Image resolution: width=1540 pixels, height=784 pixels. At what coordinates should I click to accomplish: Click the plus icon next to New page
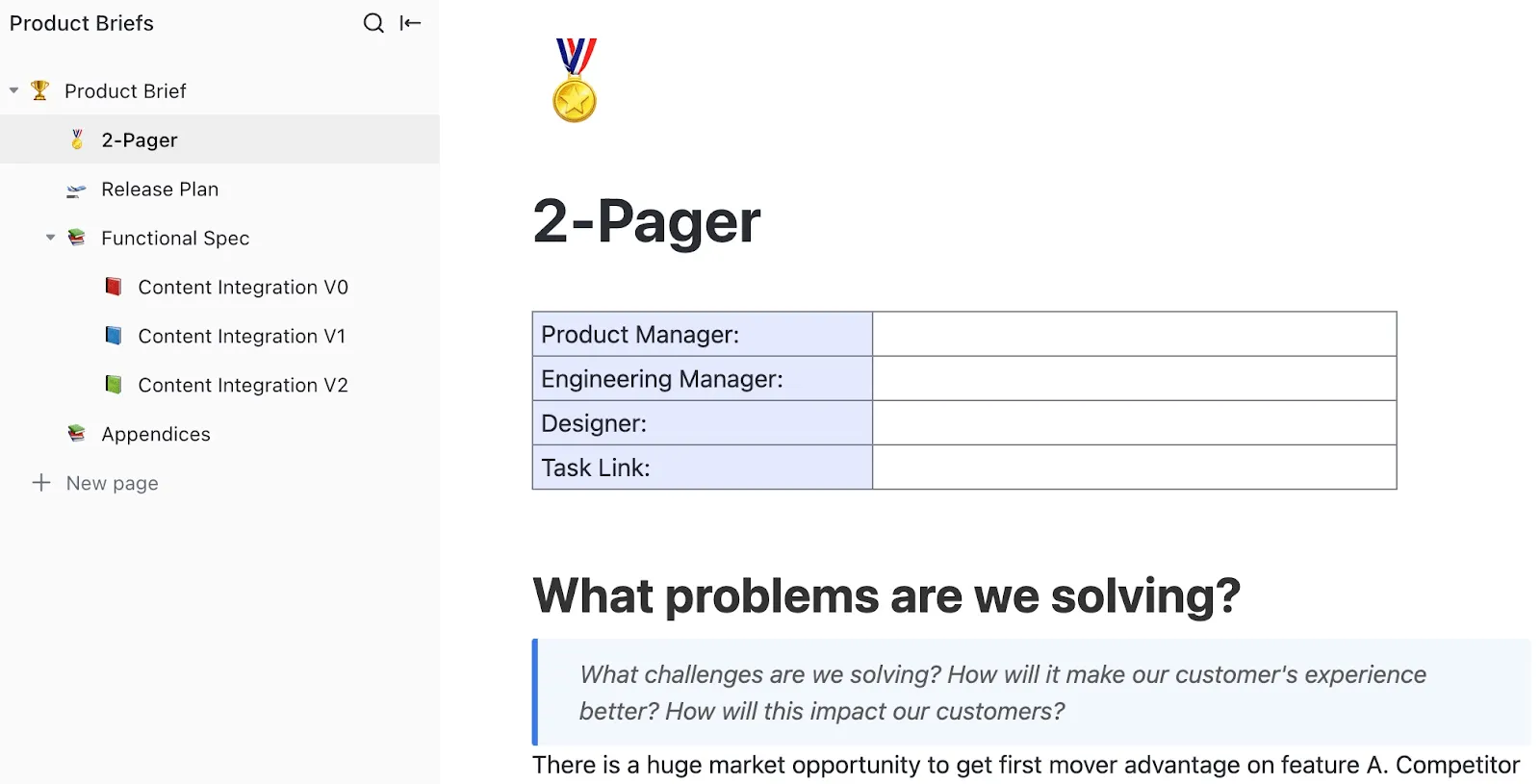[41, 483]
